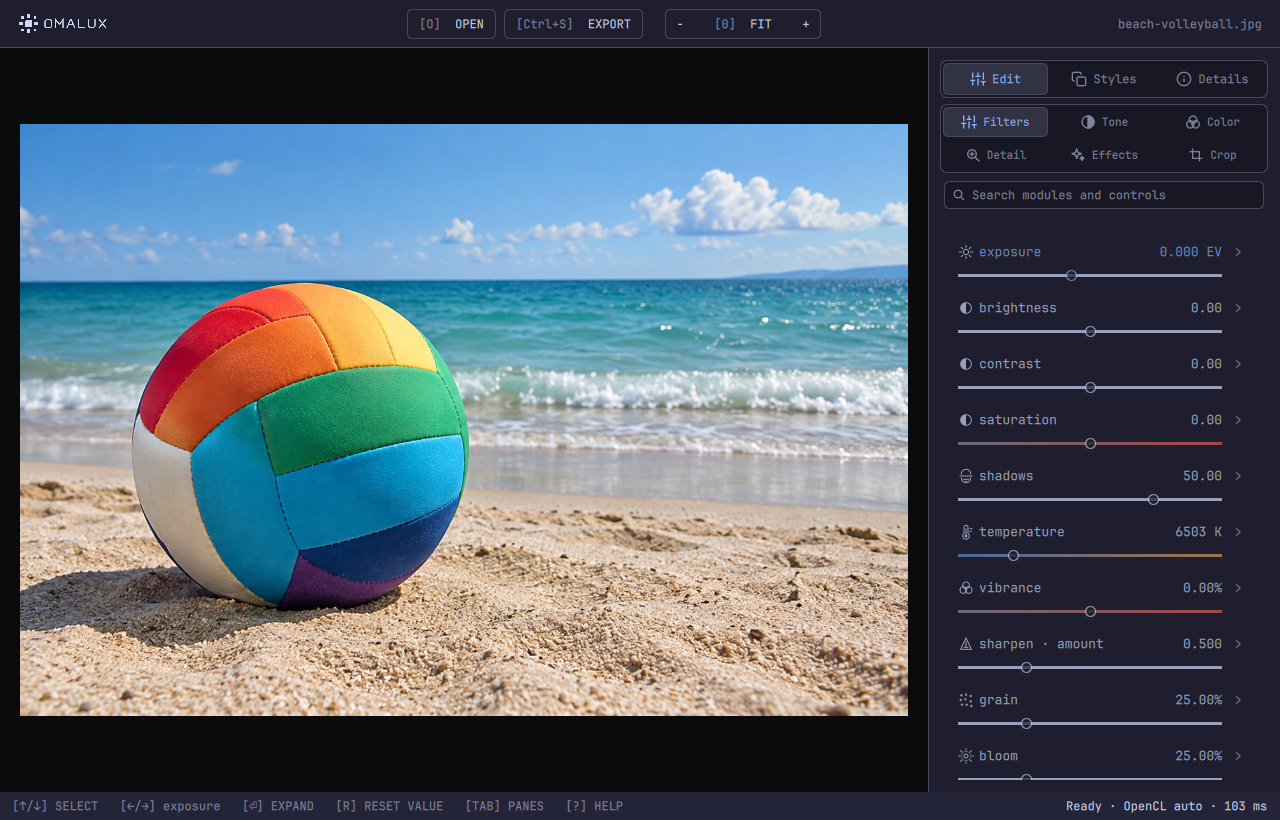Click the beach volleyball image preview

coord(464,420)
